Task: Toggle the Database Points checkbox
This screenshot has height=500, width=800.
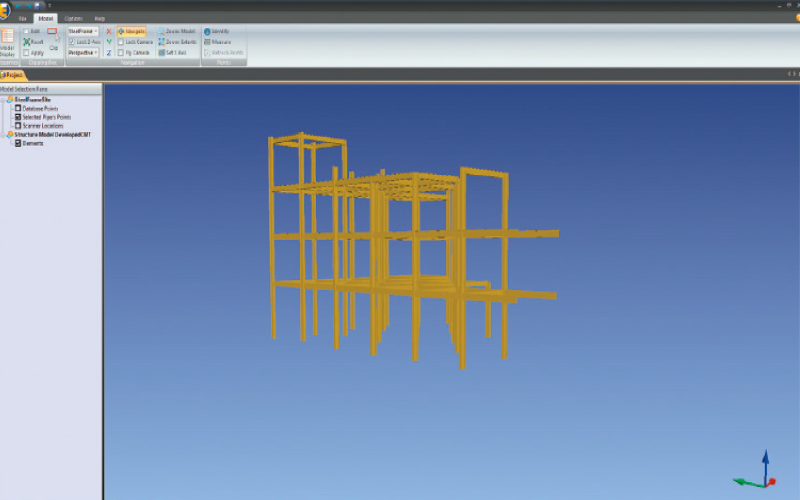Action: (x=18, y=108)
